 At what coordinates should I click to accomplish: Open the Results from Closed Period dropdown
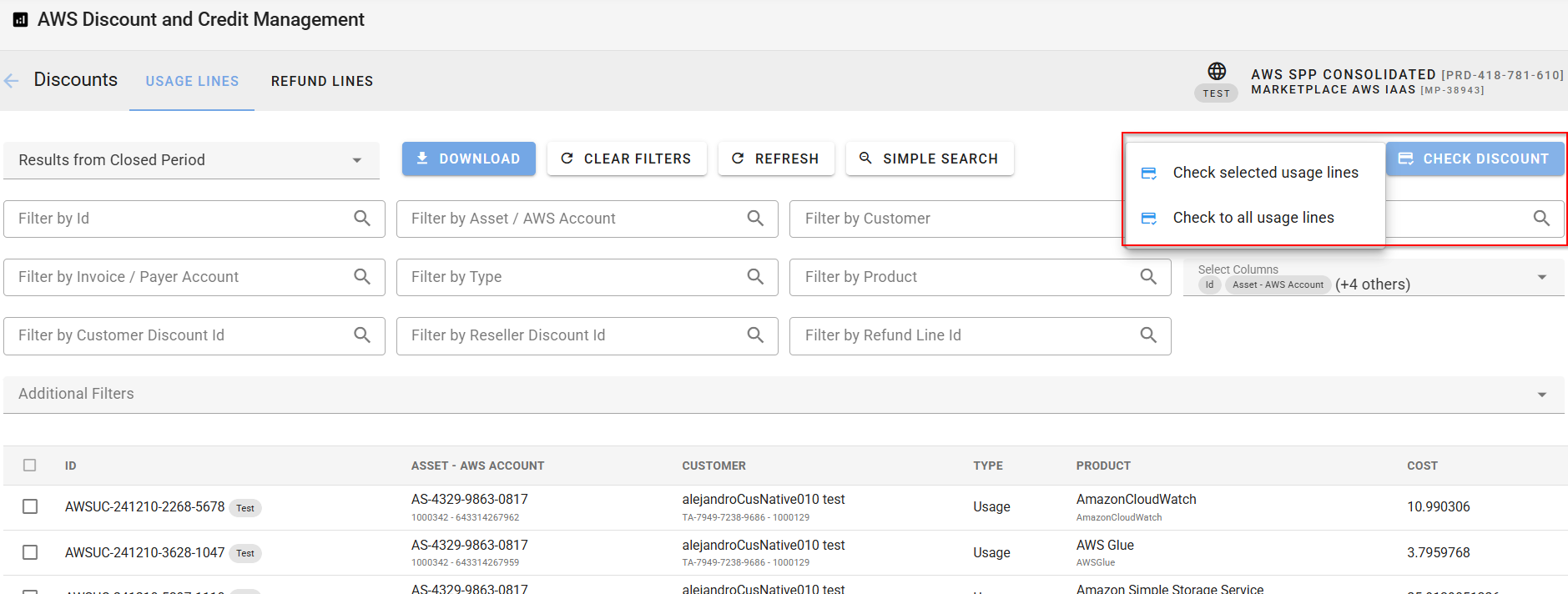(x=191, y=160)
